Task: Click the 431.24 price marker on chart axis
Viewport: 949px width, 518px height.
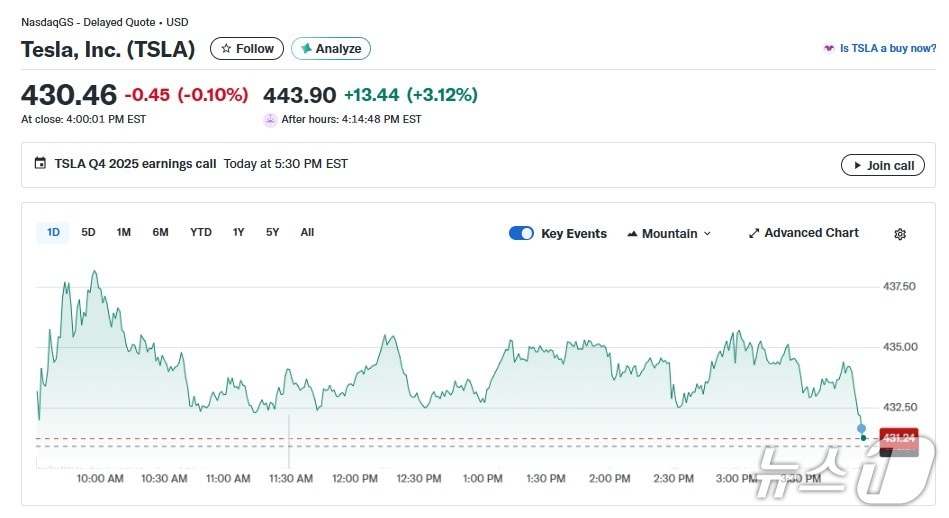Action: 897,438
